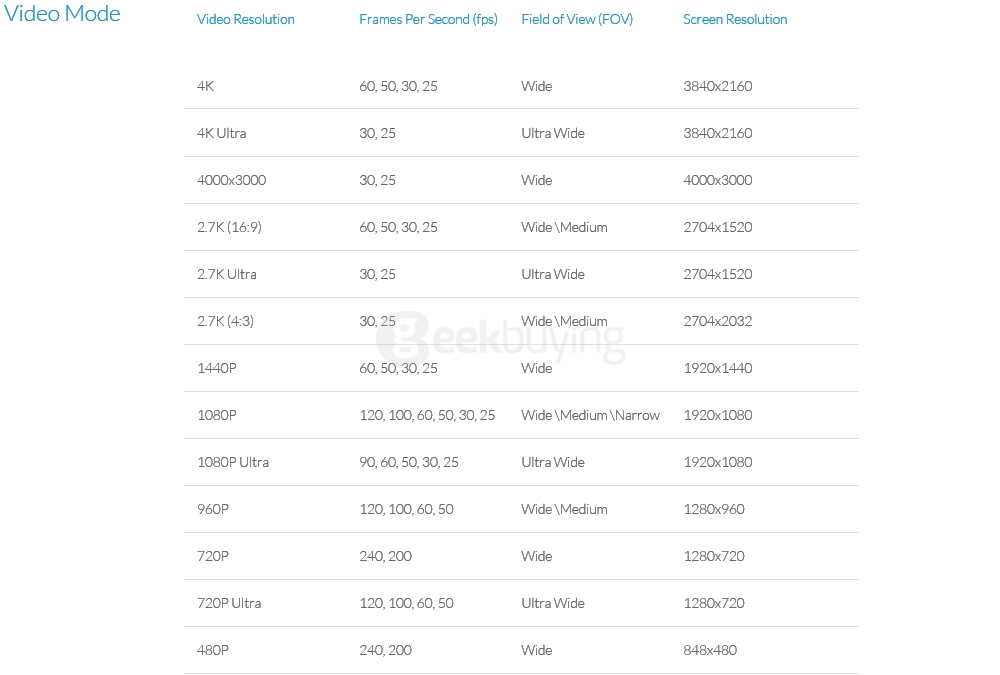
Task: Select the 720P Ultra row label
Action: click(x=229, y=603)
